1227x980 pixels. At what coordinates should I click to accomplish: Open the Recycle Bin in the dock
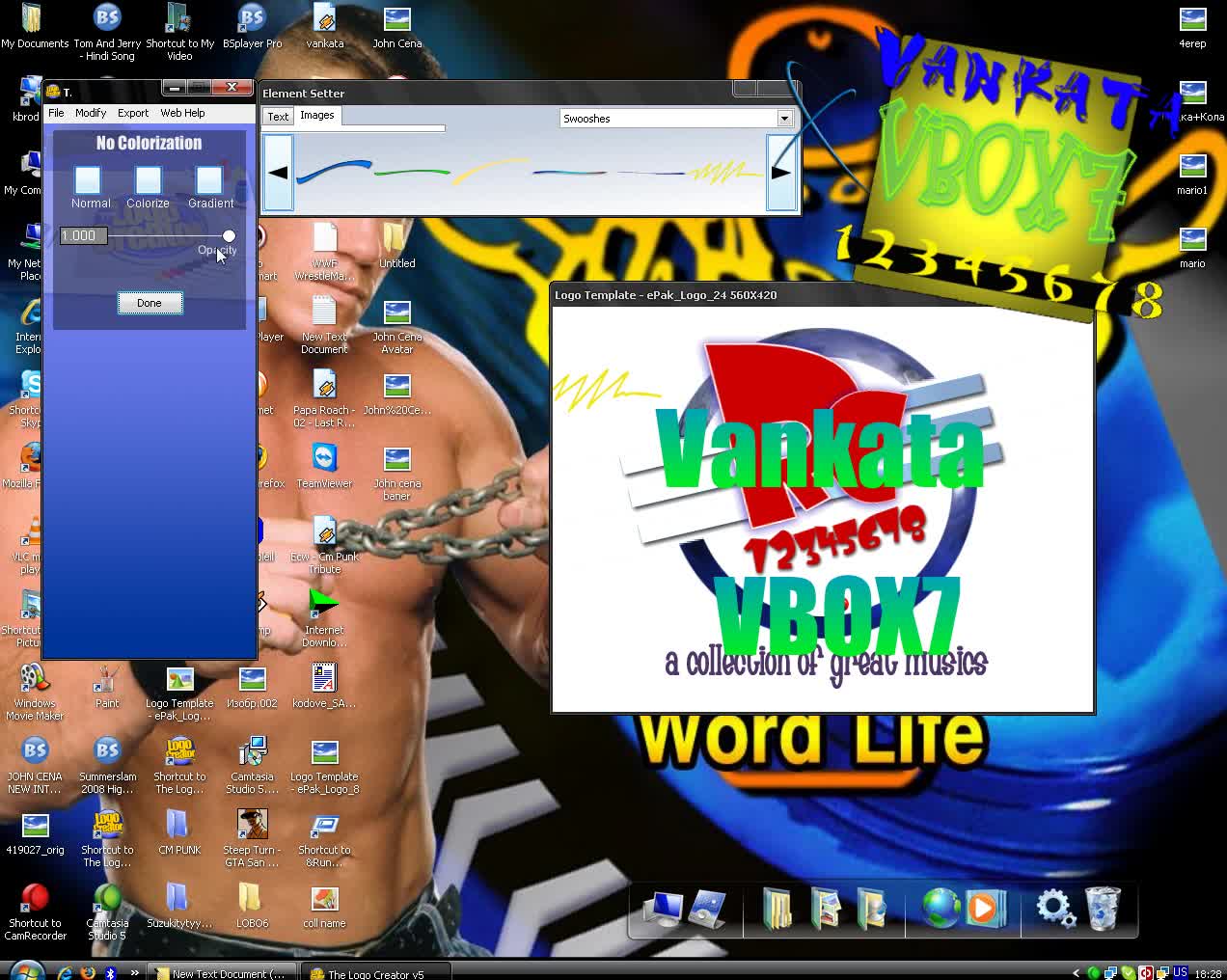1103,909
